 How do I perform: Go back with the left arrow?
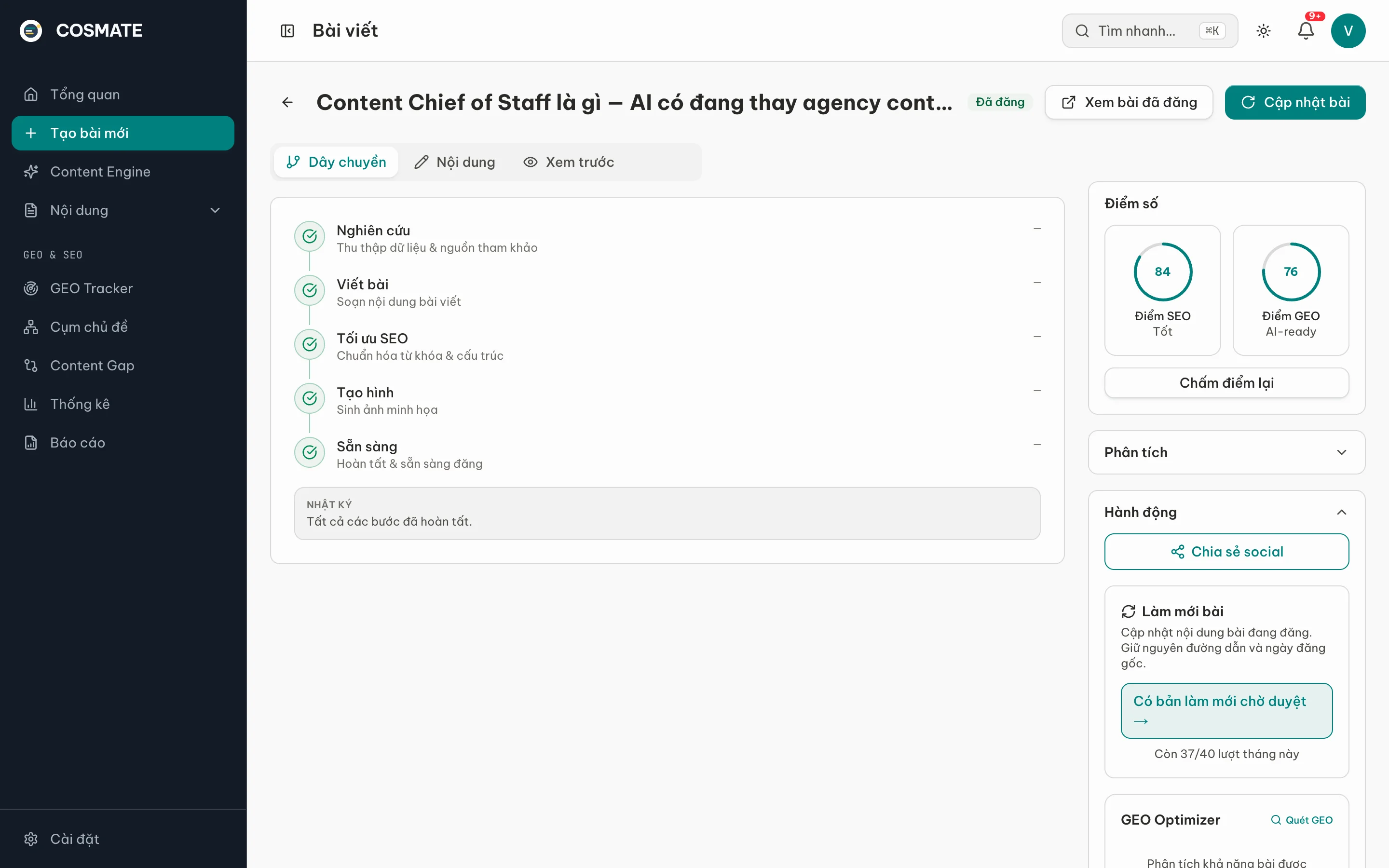287,102
